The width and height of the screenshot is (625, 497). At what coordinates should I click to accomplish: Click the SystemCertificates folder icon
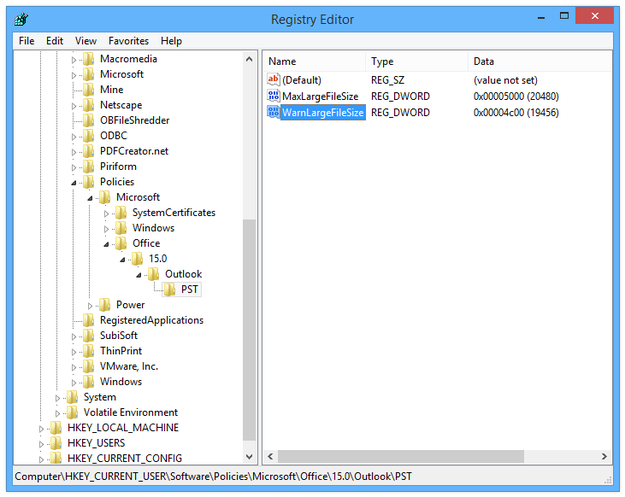121,213
